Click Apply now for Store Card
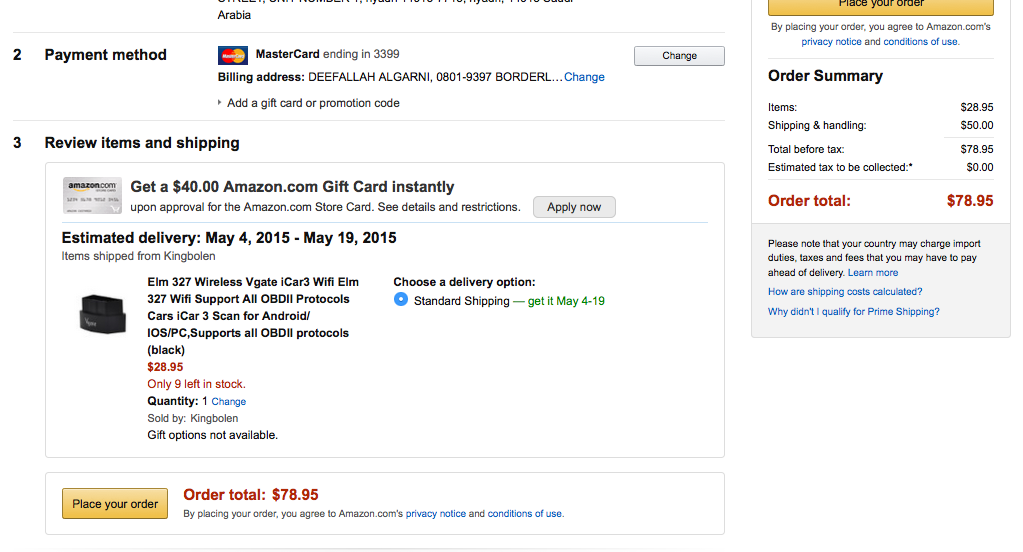This screenshot has width=1023, height=552. pyautogui.click(x=574, y=207)
